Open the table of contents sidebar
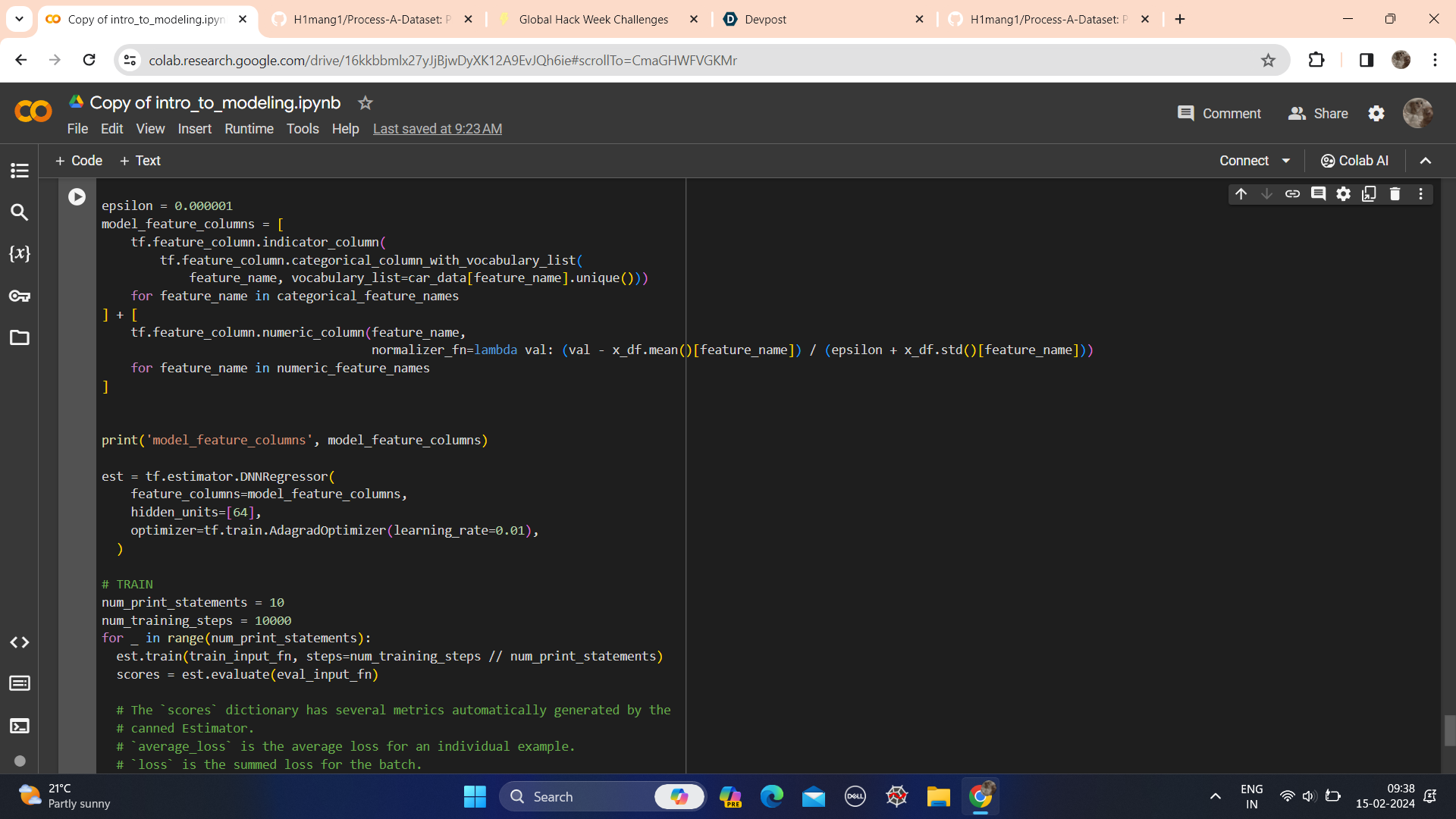 [x=20, y=171]
